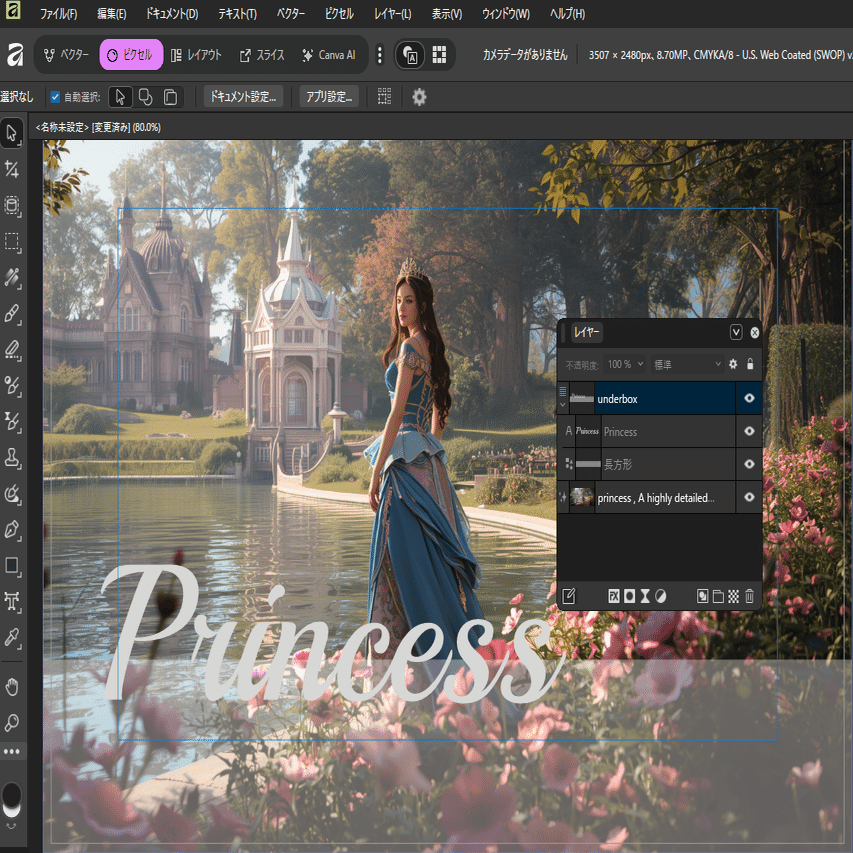The width and height of the screenshot is (853, 853).
Task: Toggle the text style picker (A) button
Action: click(410, 54)
